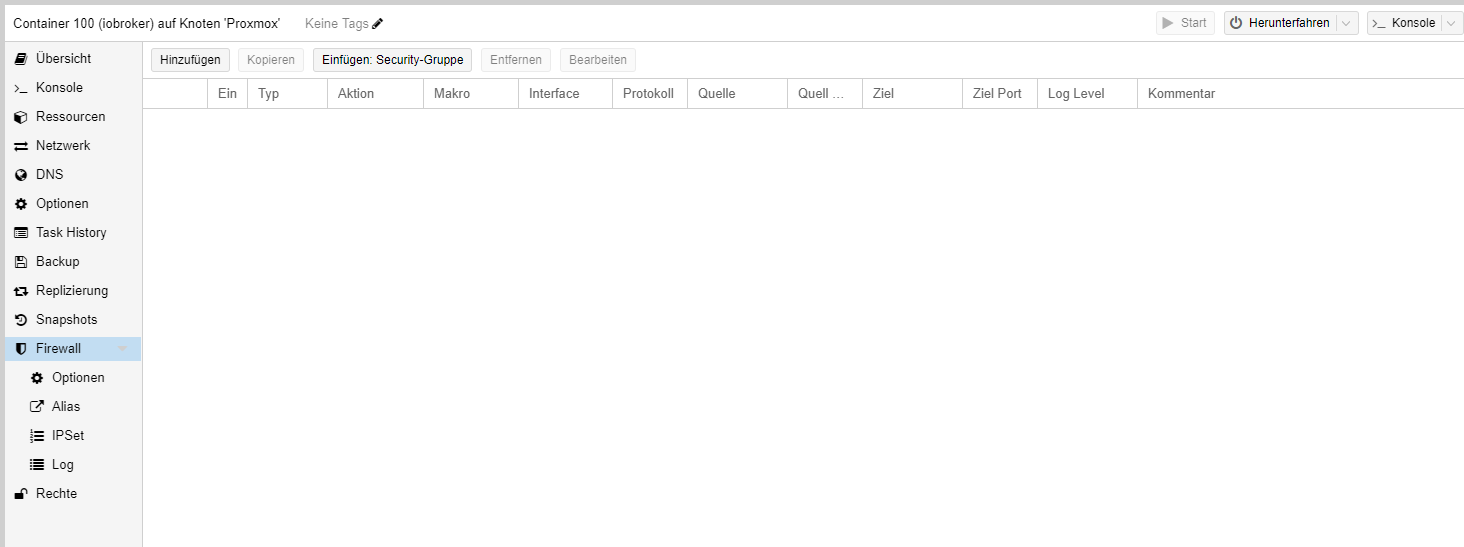Click the Übersicht book icon in sidebar
This screenshot has width=1464, height=547.
pyautogui.click(x=20, y=59)
